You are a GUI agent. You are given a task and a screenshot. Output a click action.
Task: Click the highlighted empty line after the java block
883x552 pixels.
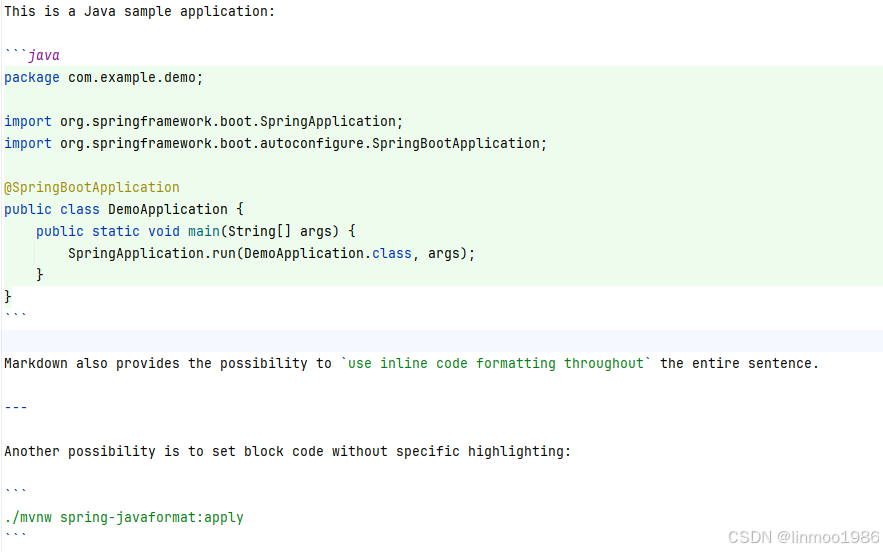[442, 341]
